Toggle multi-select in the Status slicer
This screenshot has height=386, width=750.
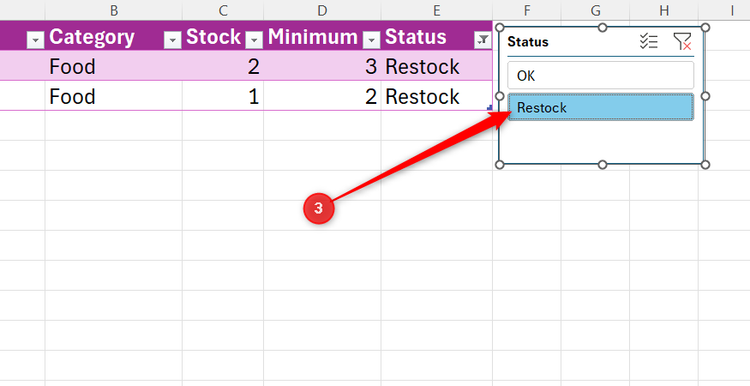coord(649,42)
